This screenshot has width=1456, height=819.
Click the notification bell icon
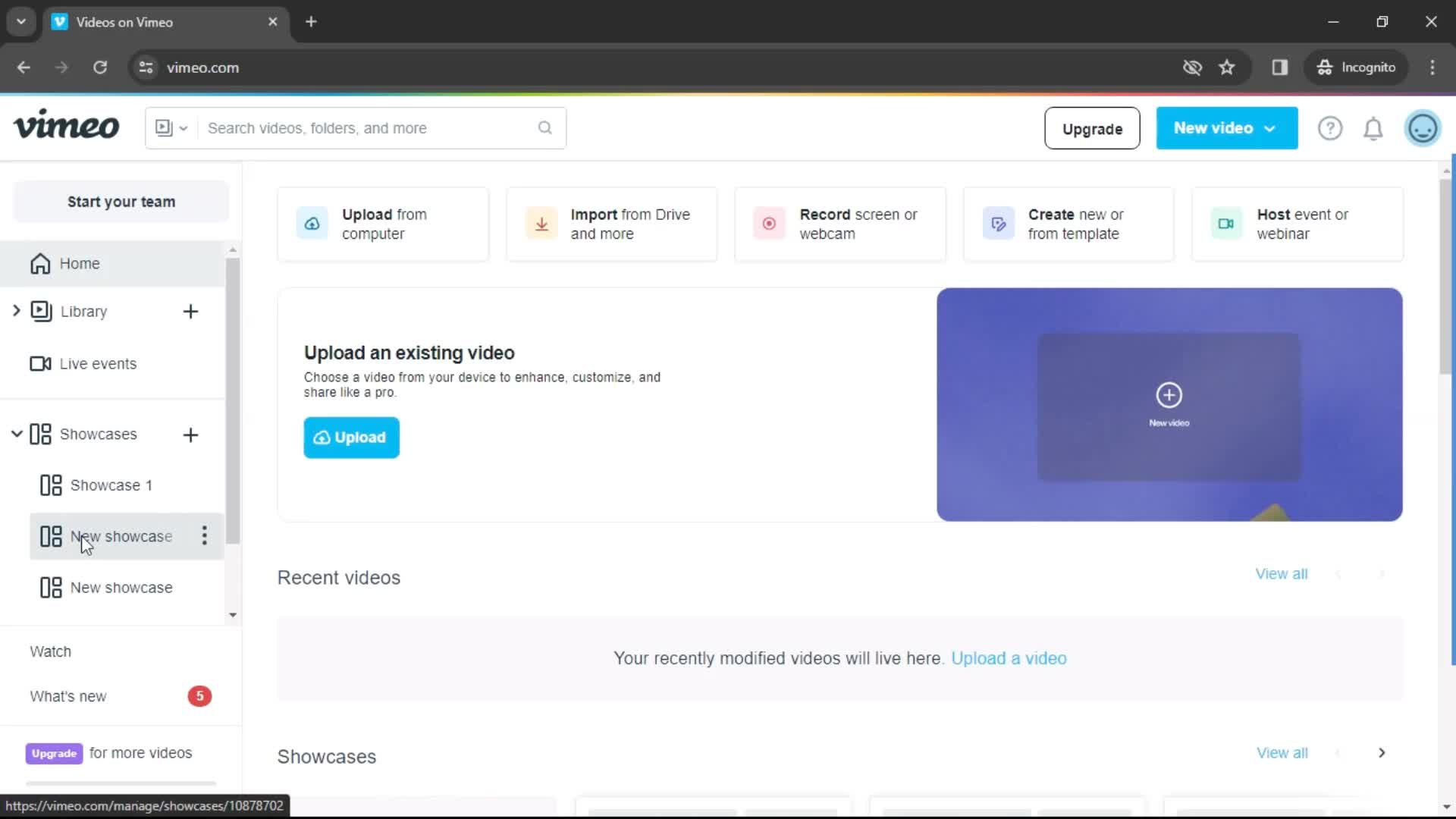coord(1375,128)
